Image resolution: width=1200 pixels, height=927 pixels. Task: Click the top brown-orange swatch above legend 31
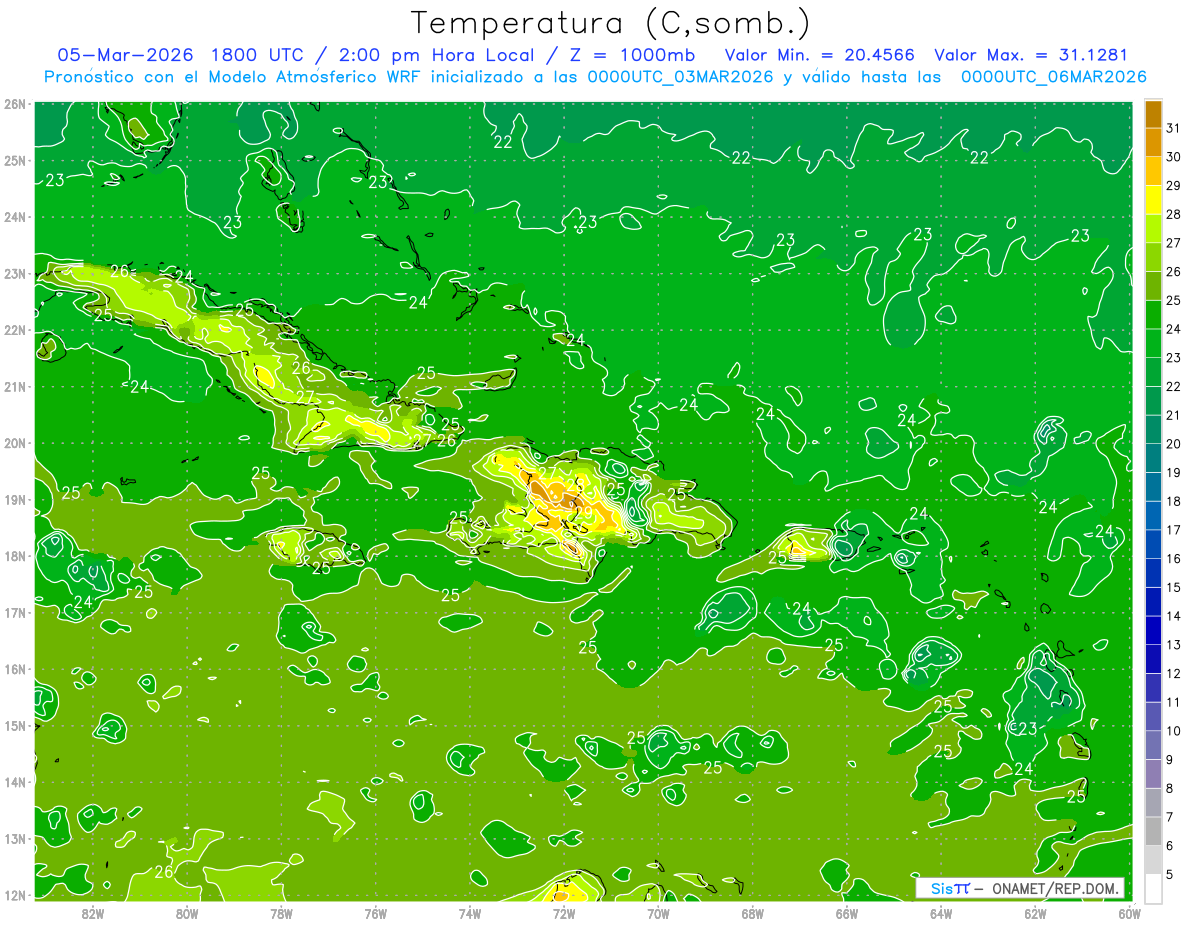(1152, 114)
